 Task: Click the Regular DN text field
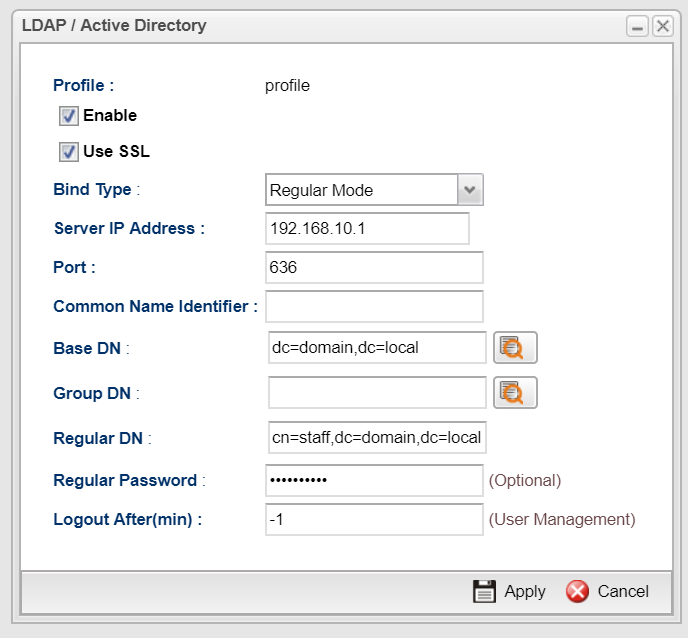pos(377,437)
